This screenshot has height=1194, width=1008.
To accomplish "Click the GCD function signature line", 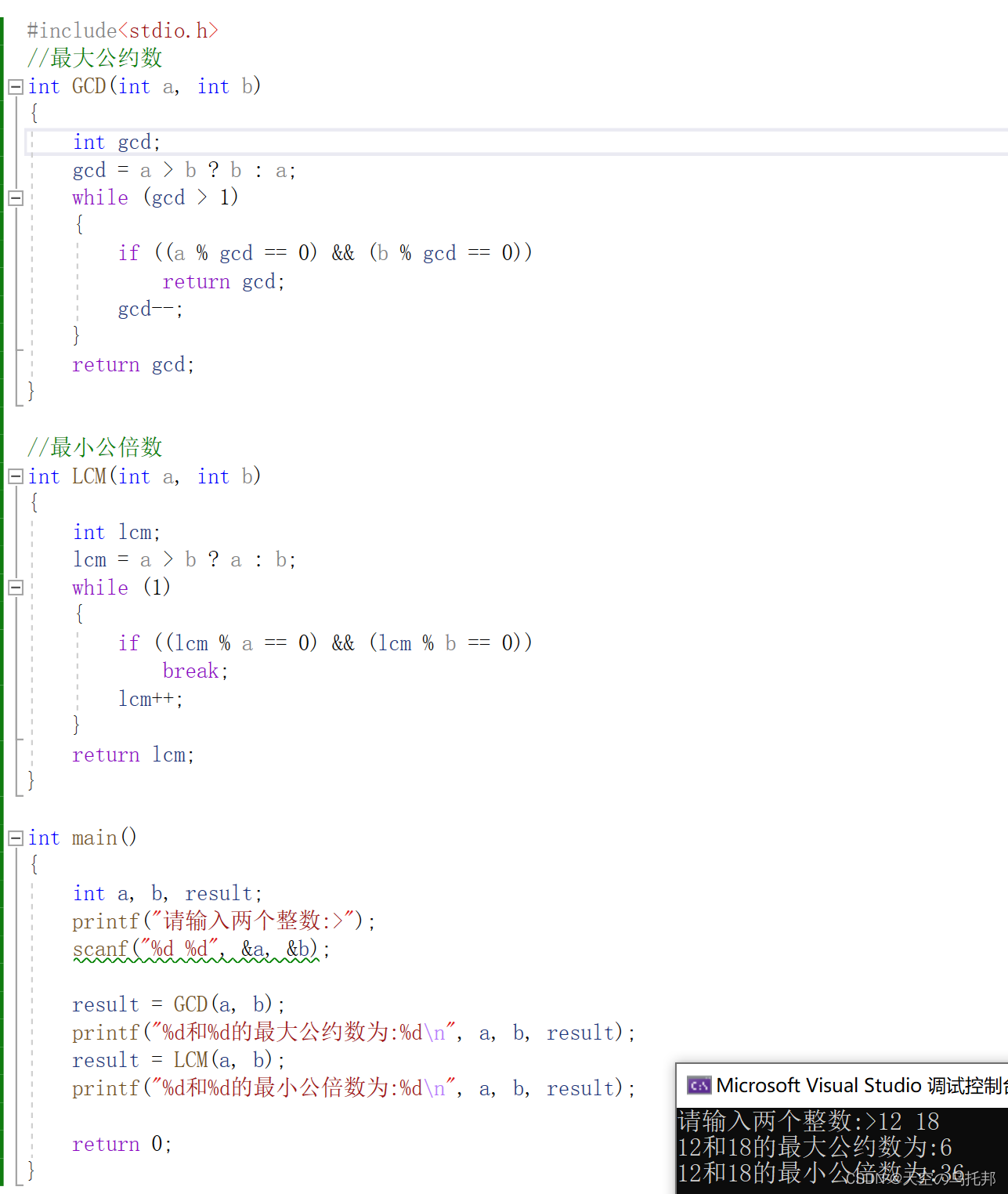I will point(144,86).
